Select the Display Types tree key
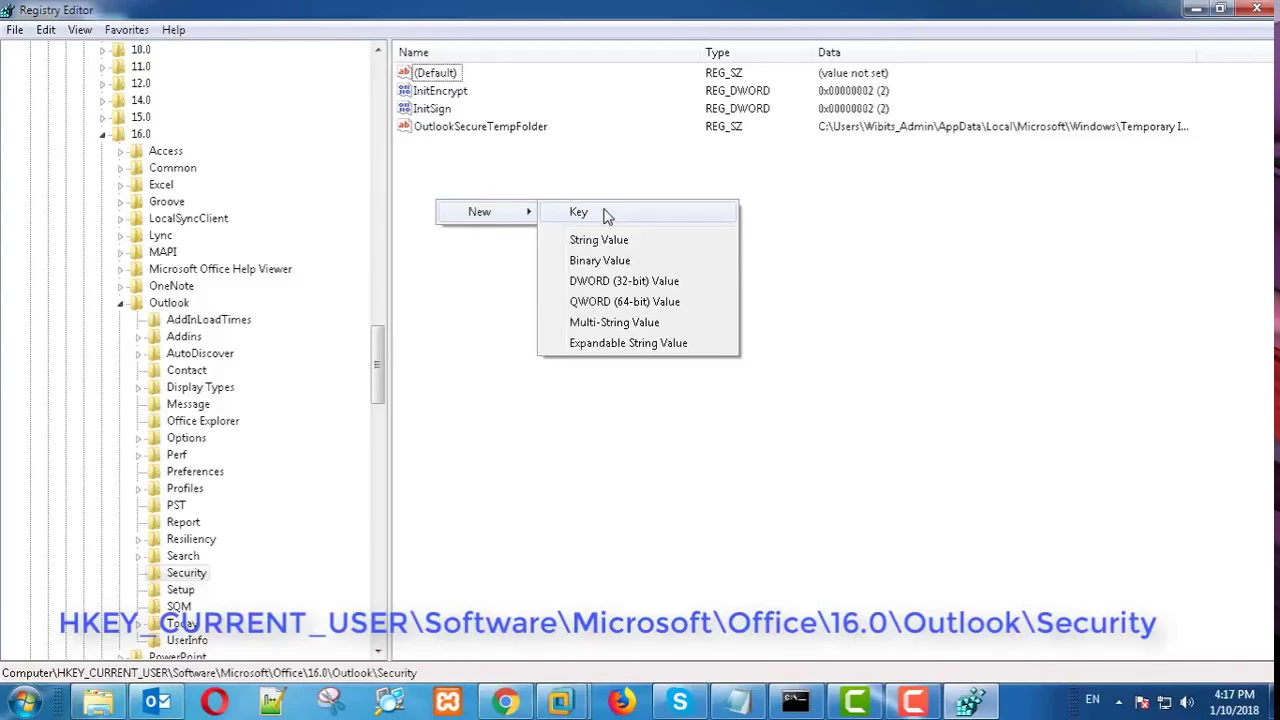The image size is (1280, 720). click(x=200, y=387)
